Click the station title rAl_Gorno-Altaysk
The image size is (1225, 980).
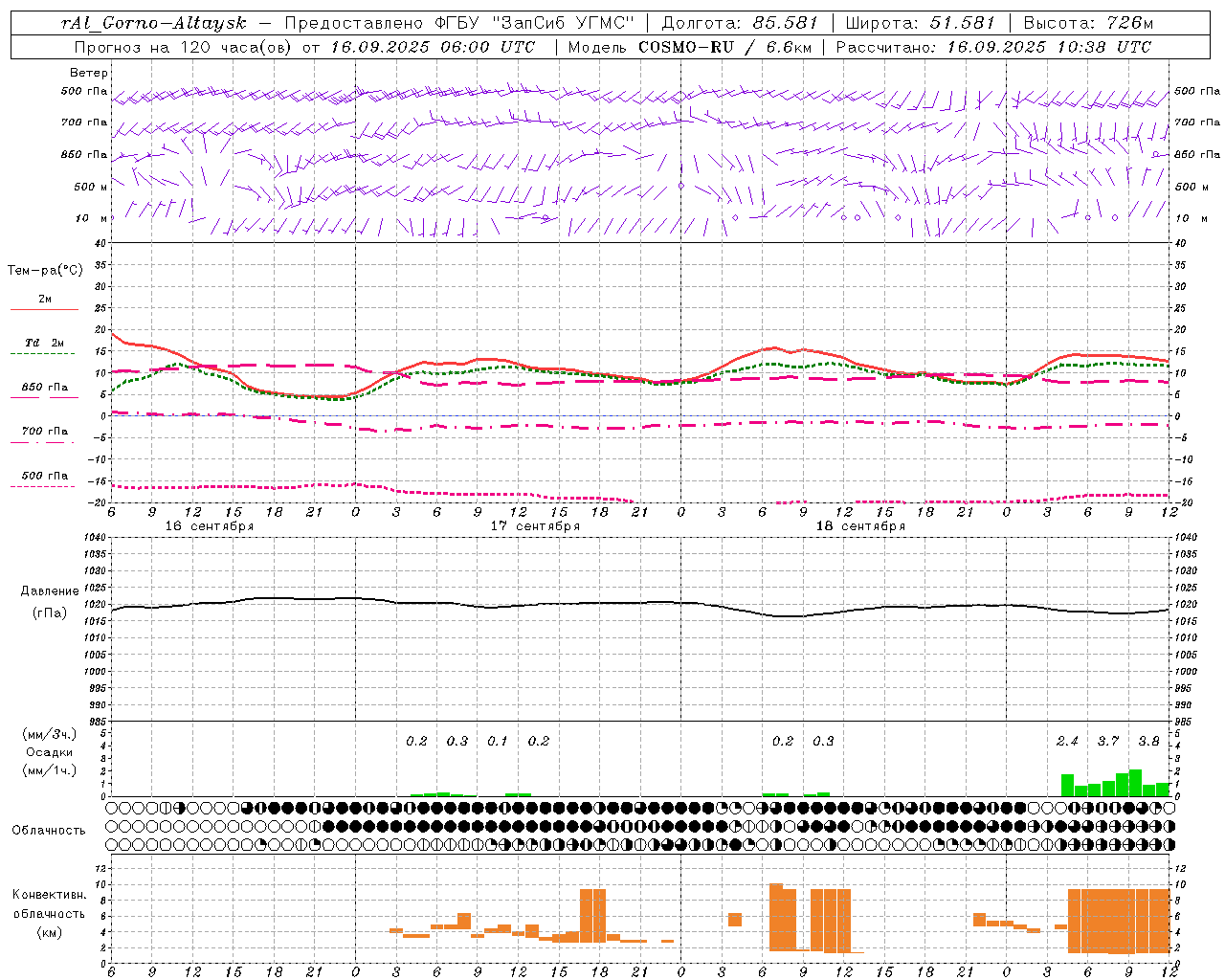click(154, 23)
